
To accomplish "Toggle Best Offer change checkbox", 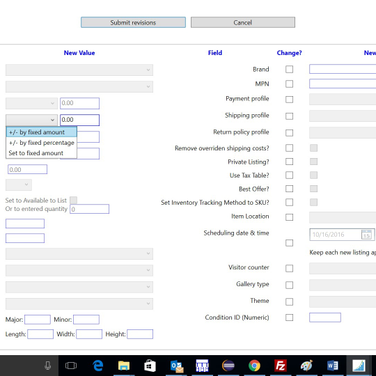I will click(289, 189).
